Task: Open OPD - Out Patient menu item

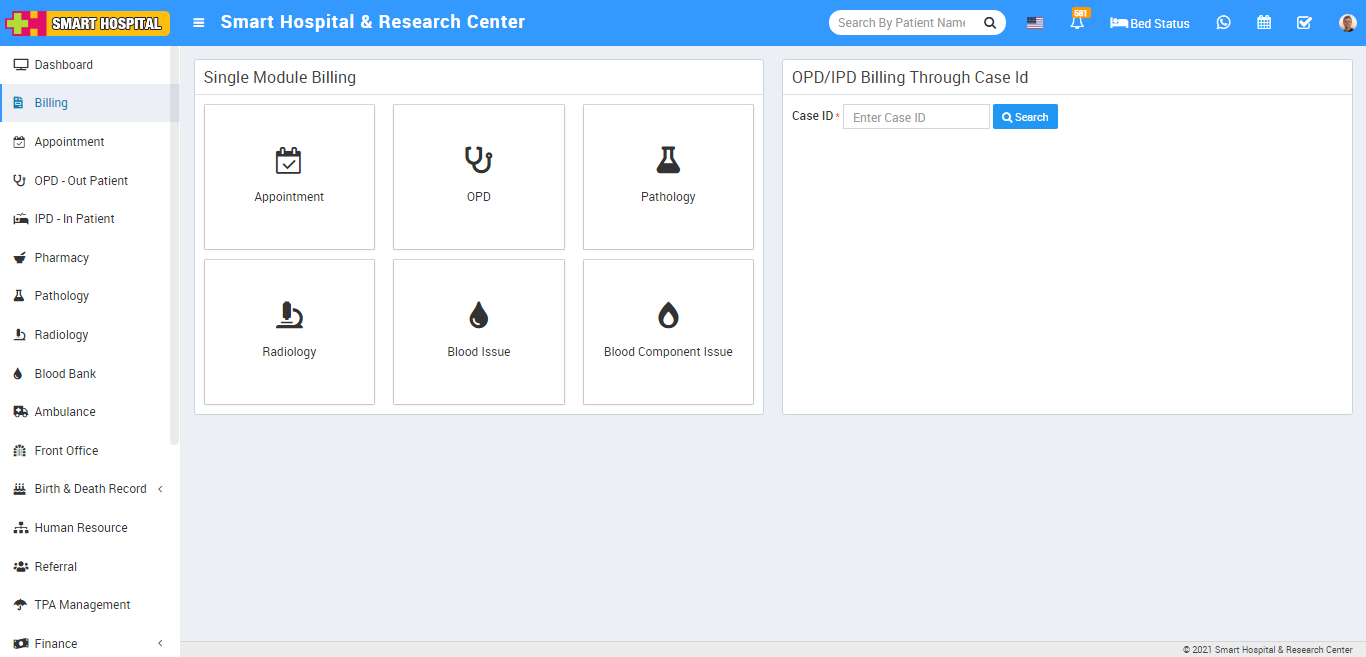Action: pyautogui.click(x=81, y=181)
